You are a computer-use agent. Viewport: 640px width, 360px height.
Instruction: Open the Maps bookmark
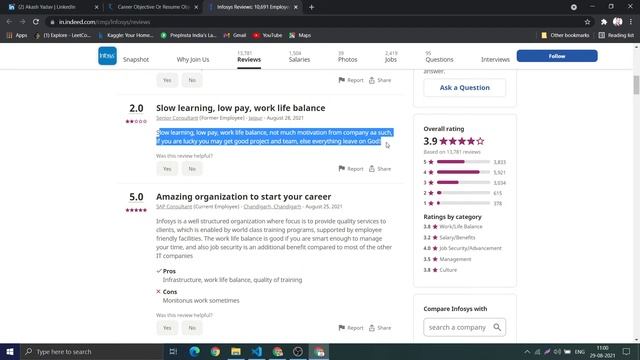point(300,36)
